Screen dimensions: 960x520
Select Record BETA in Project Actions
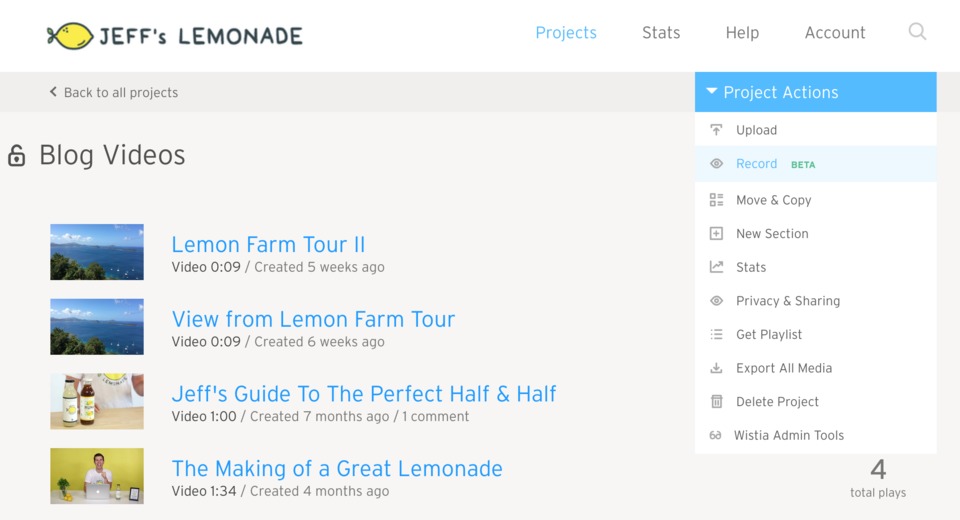click(757, 164)
